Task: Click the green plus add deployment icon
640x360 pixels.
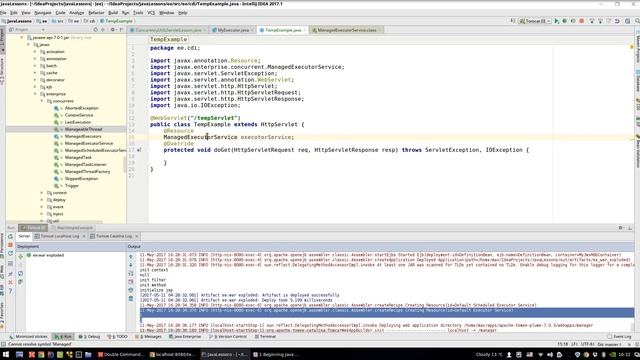Action: tap(20, 256)
